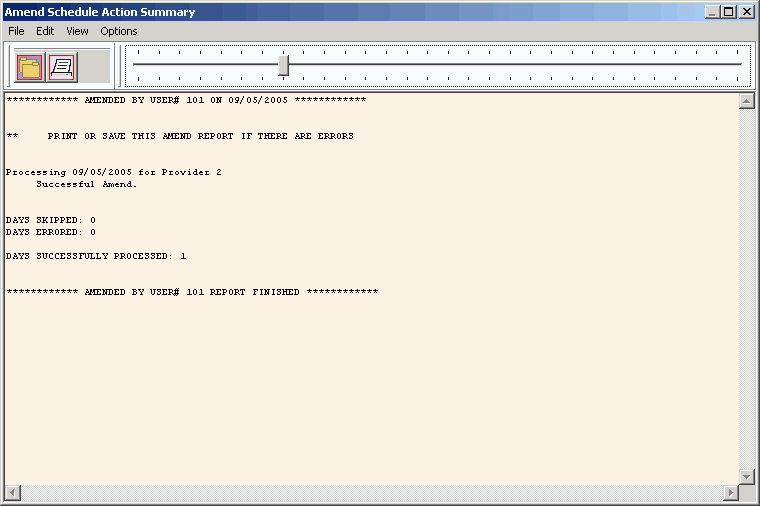This screenshot has height=506, width=760.
Task: Minimize the Amend Schedule Action Summary window
Action: click(x=712, y=12)
